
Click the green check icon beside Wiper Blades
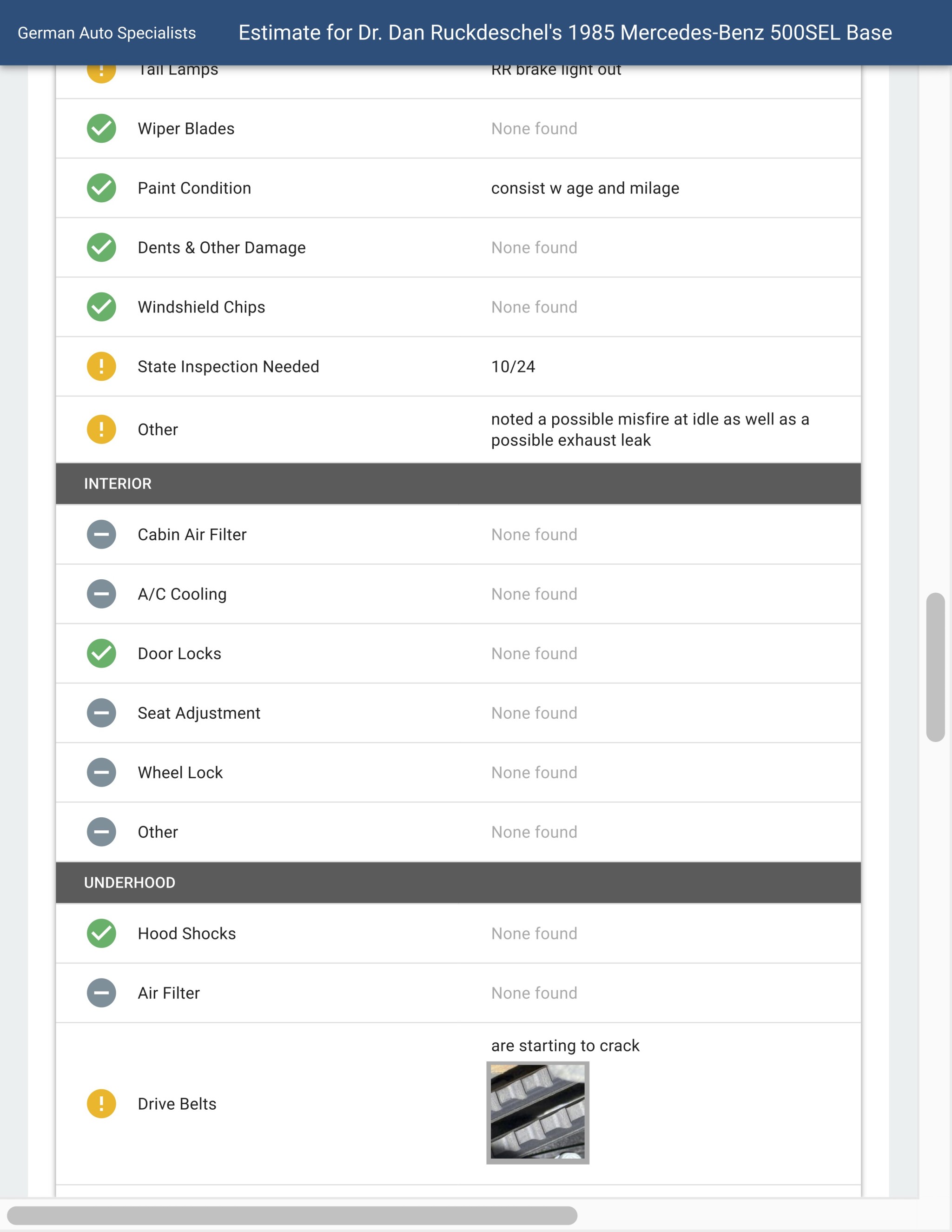(x=101, y=129)
